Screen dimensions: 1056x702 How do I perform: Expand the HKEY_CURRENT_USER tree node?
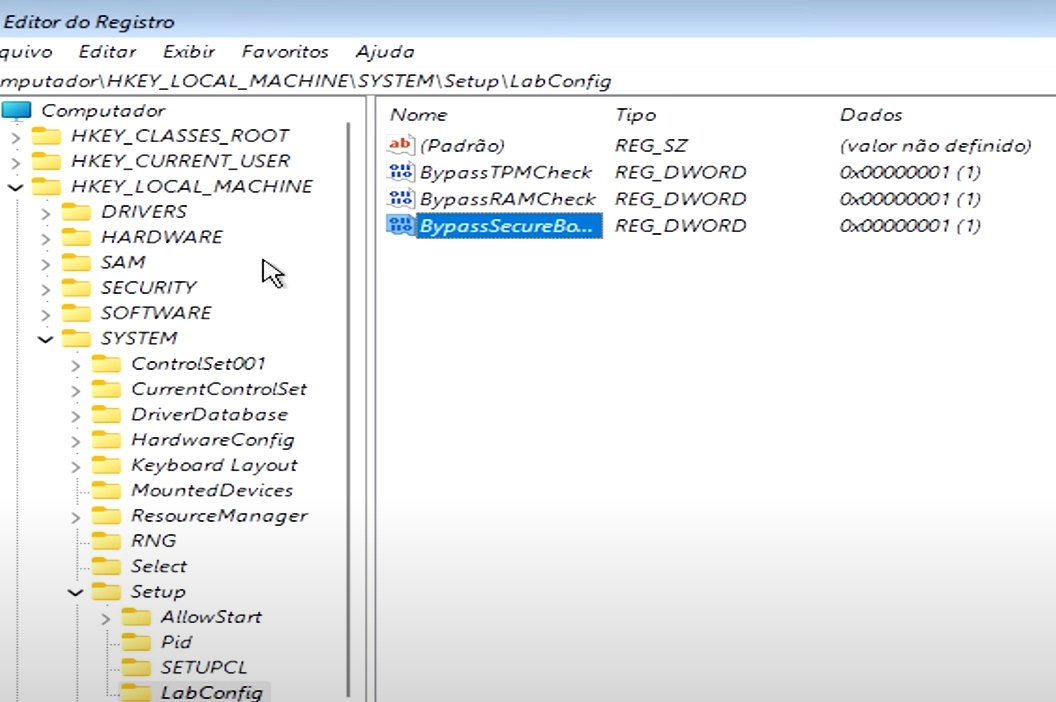click(15, 162)
